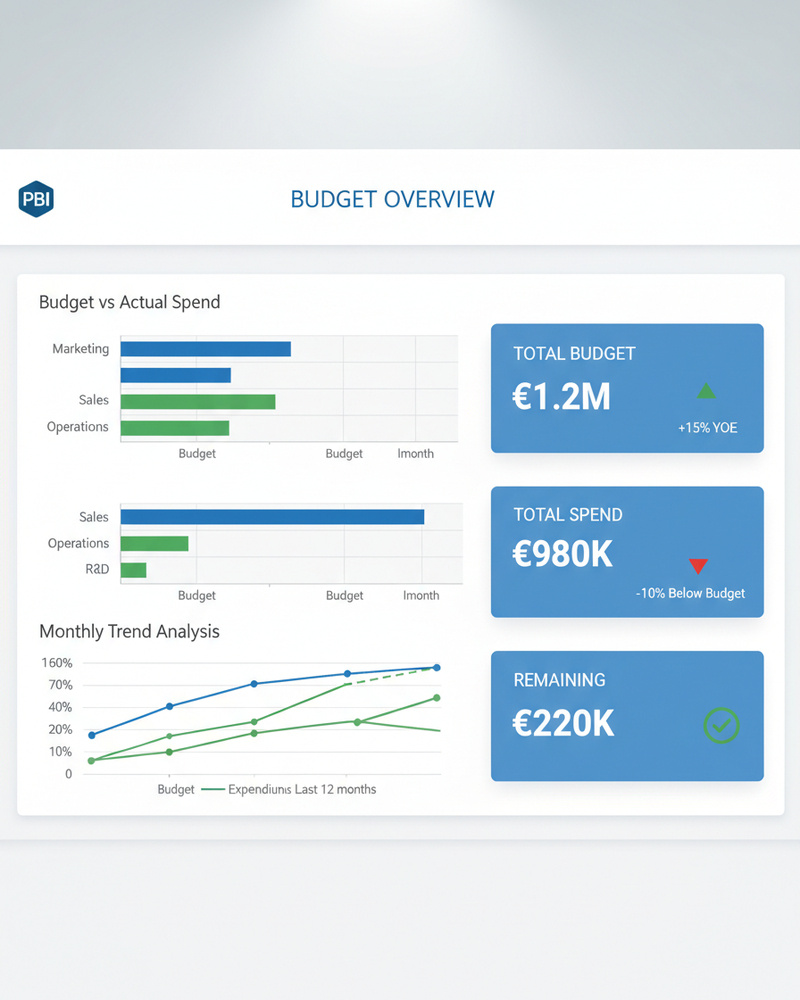Click the Budget vs Actual Spend heading
This screenshot has height=1000, width=800.
tap(129, 302)
